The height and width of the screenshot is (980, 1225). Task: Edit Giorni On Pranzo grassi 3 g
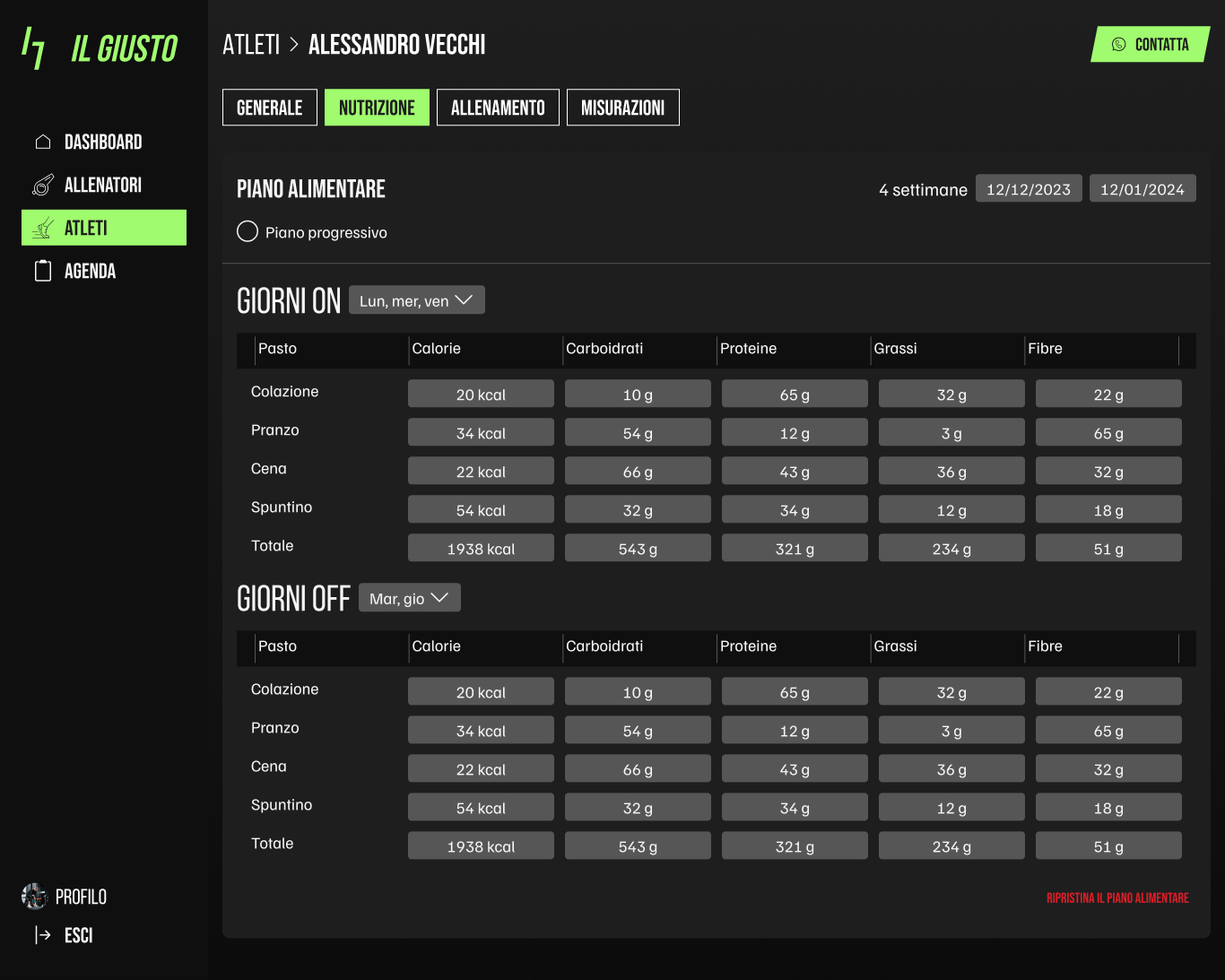951,432
